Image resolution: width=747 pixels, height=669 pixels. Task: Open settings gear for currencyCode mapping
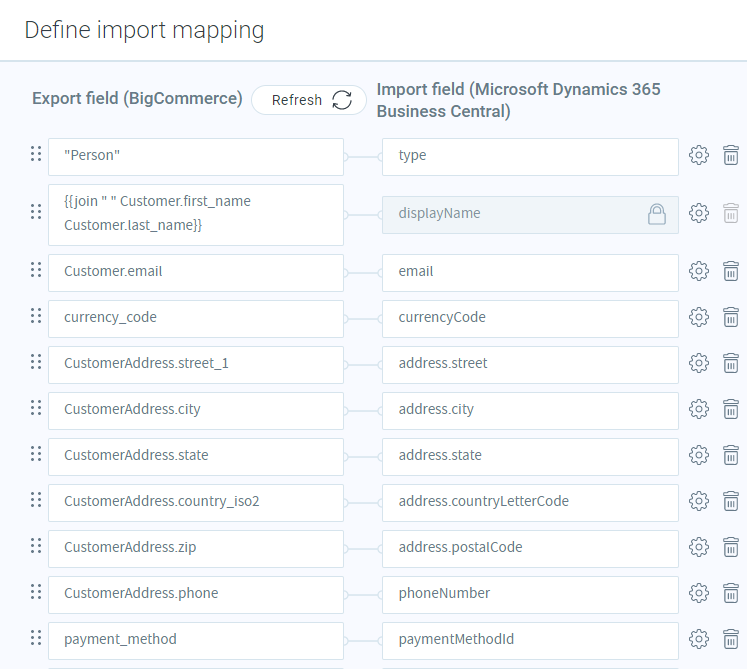[x=698, y=317]
